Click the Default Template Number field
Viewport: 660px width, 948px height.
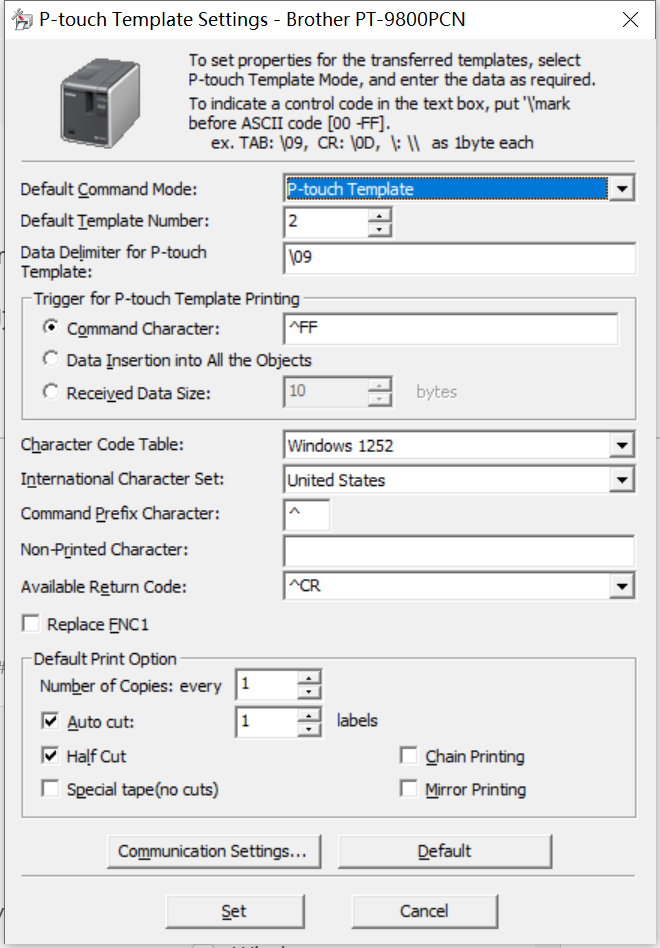click(326, 221)
